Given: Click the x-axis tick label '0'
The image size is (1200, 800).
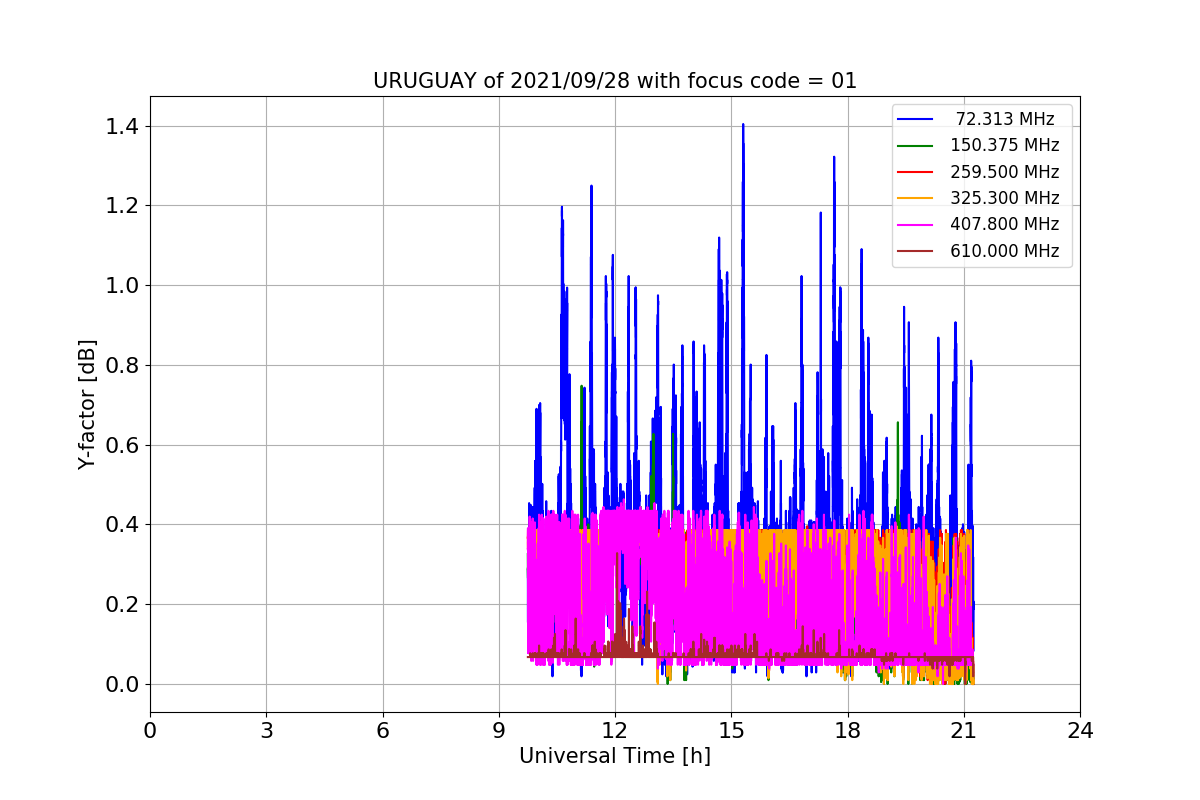Looking at the screenshot, I should click(x=150, y=731).
